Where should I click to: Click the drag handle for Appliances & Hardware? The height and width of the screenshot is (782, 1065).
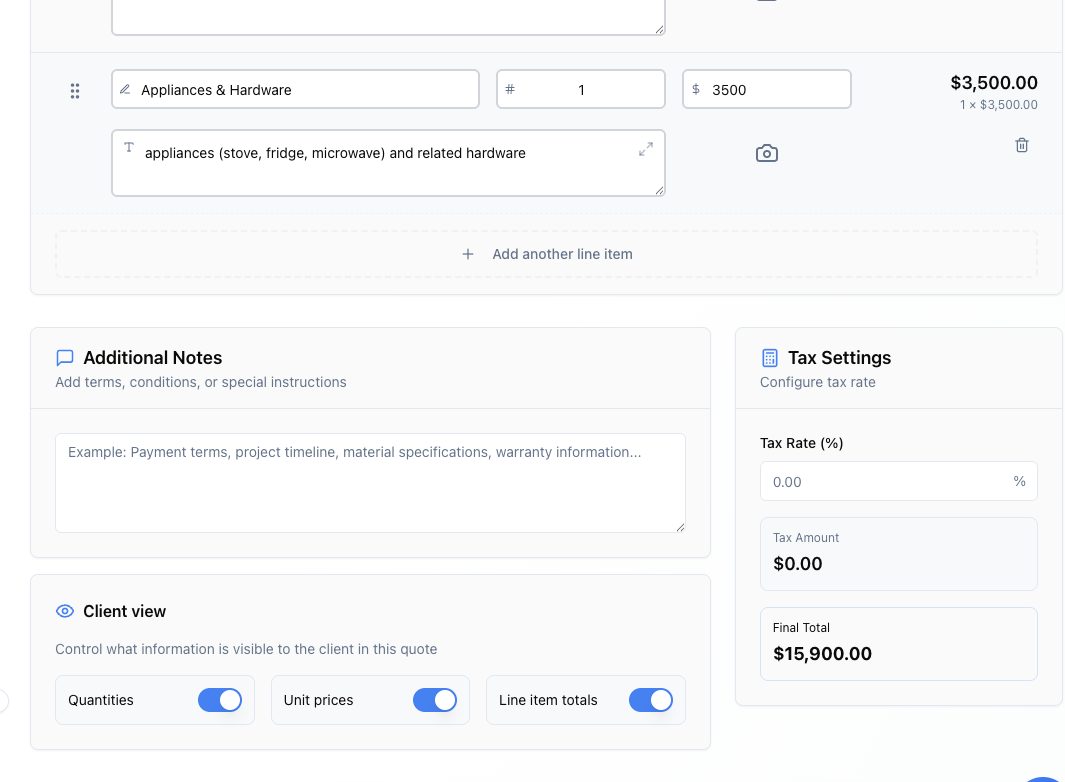[x=75, y=91]
